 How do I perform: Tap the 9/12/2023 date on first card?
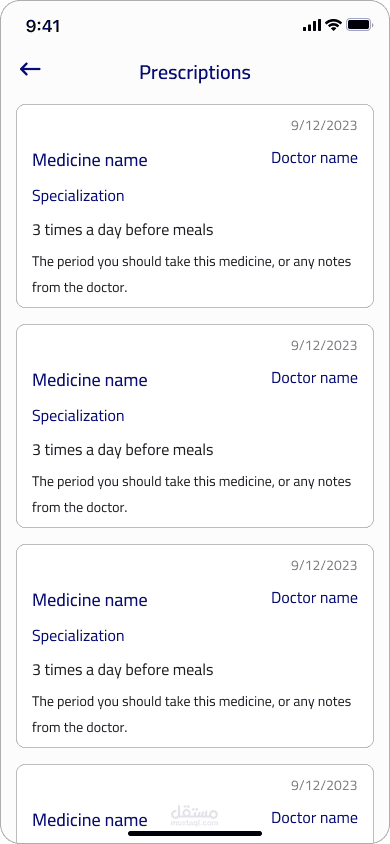[324, 125]
